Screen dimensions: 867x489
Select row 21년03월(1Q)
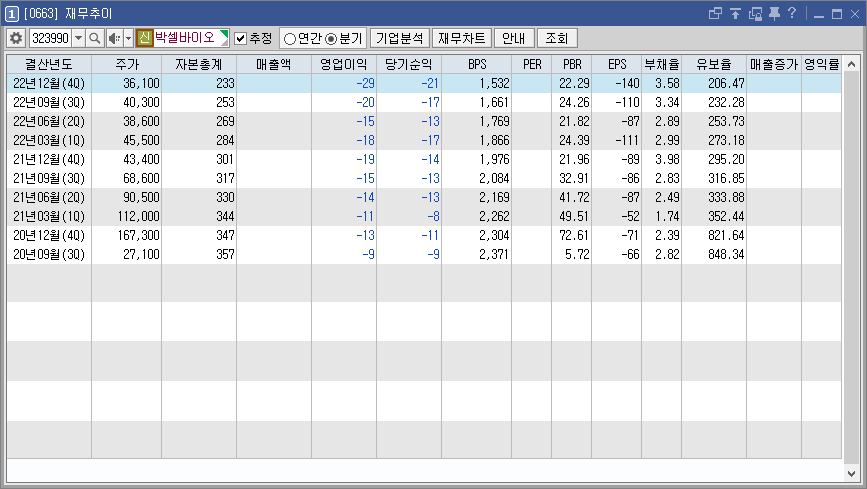(424, 216)
